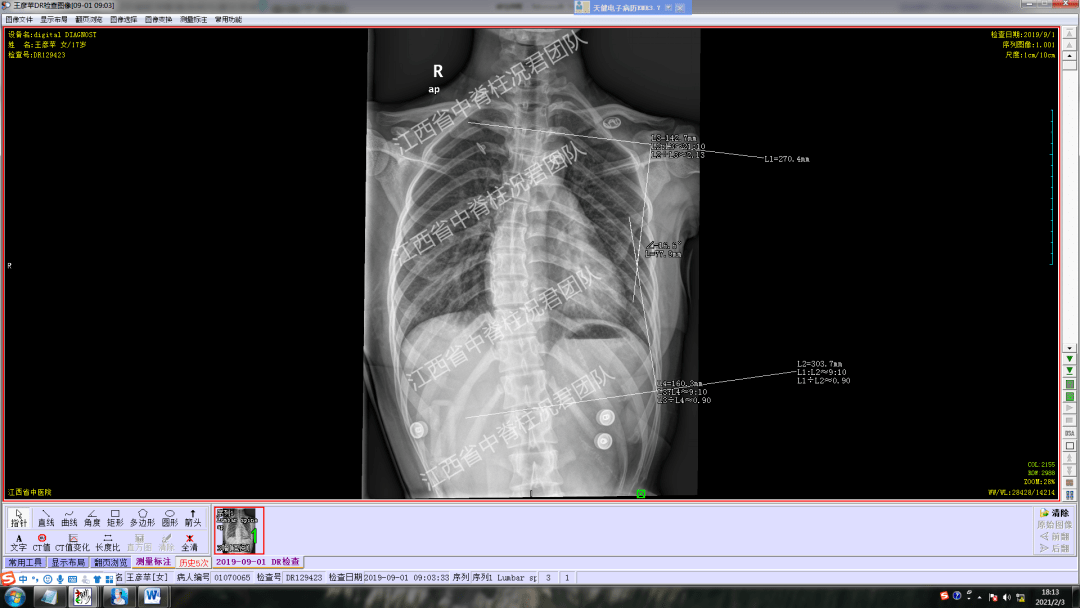
Task: Activate the CT值 measurement tool
Action: tap(41, 542)
